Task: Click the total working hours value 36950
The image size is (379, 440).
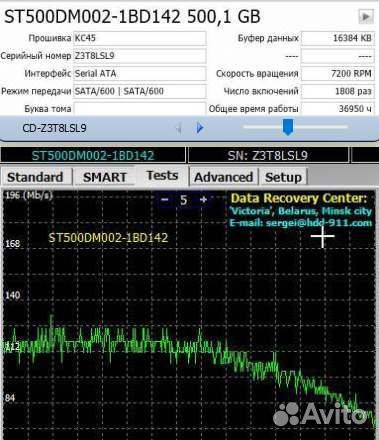Action: pos(338,109)
